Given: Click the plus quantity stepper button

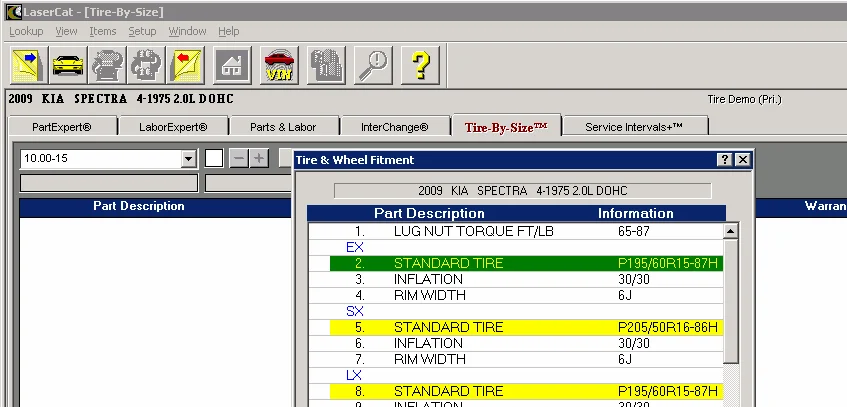Looking at the screenshot, I should click(259, 158).
